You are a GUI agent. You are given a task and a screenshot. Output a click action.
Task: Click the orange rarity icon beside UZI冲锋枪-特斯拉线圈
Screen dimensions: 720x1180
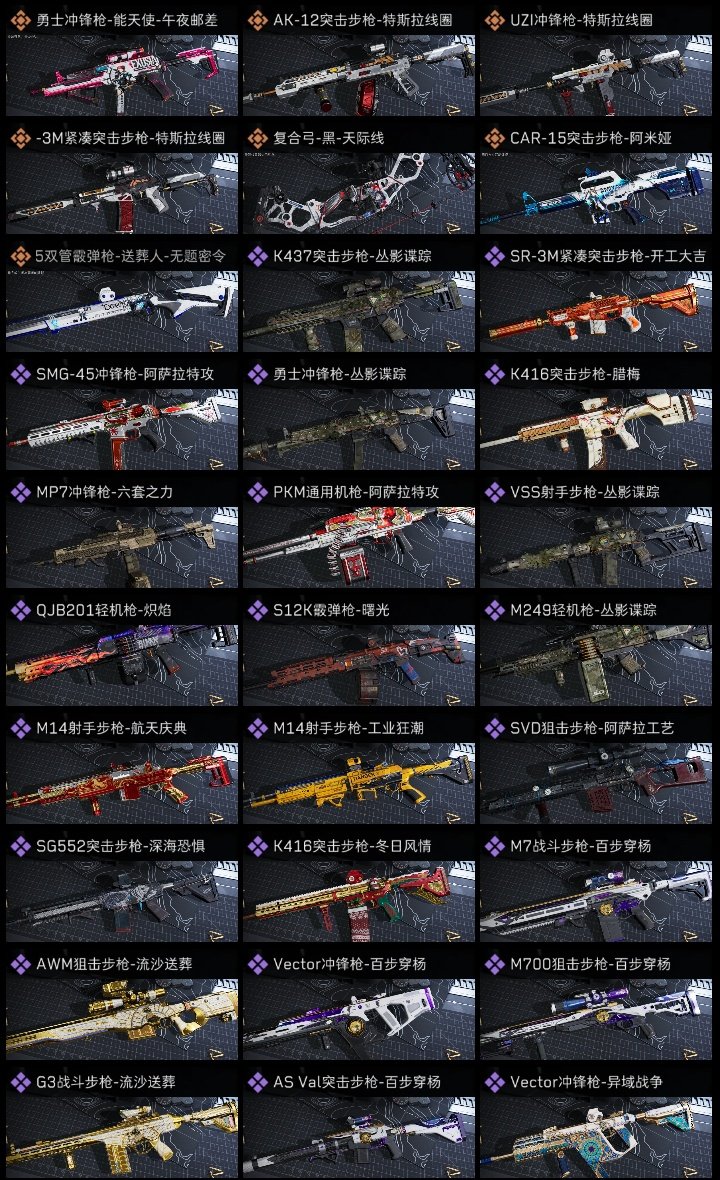(494, 20)
